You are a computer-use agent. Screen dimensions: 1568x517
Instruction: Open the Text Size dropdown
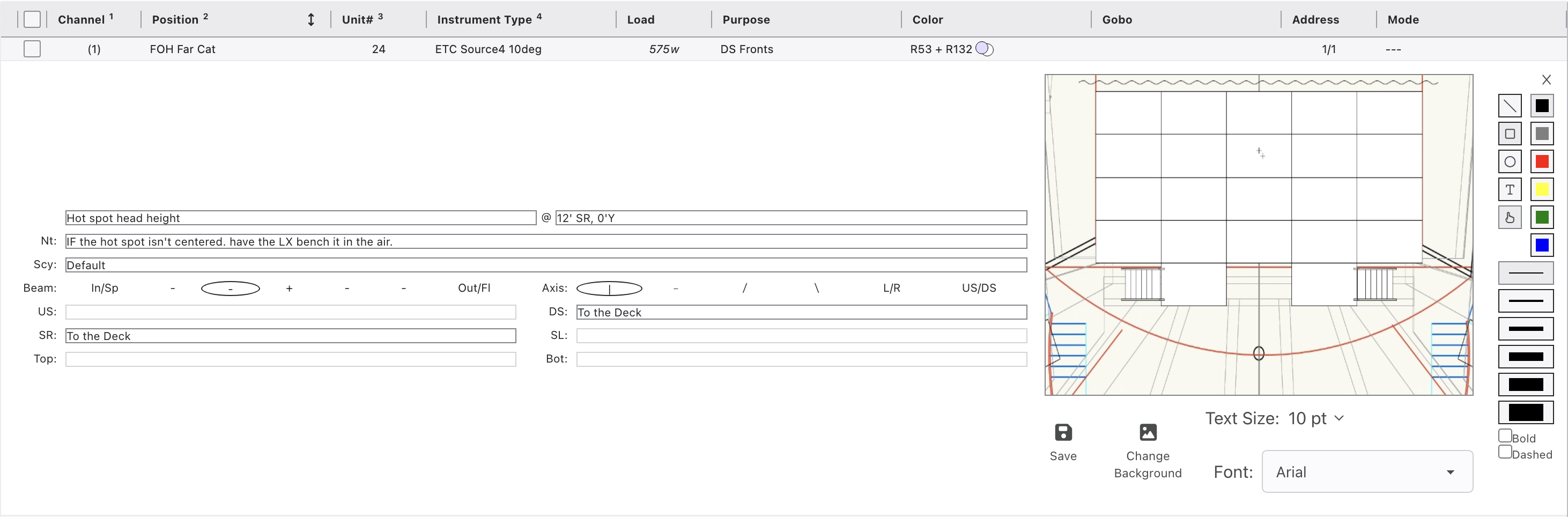click(1315, 418)
